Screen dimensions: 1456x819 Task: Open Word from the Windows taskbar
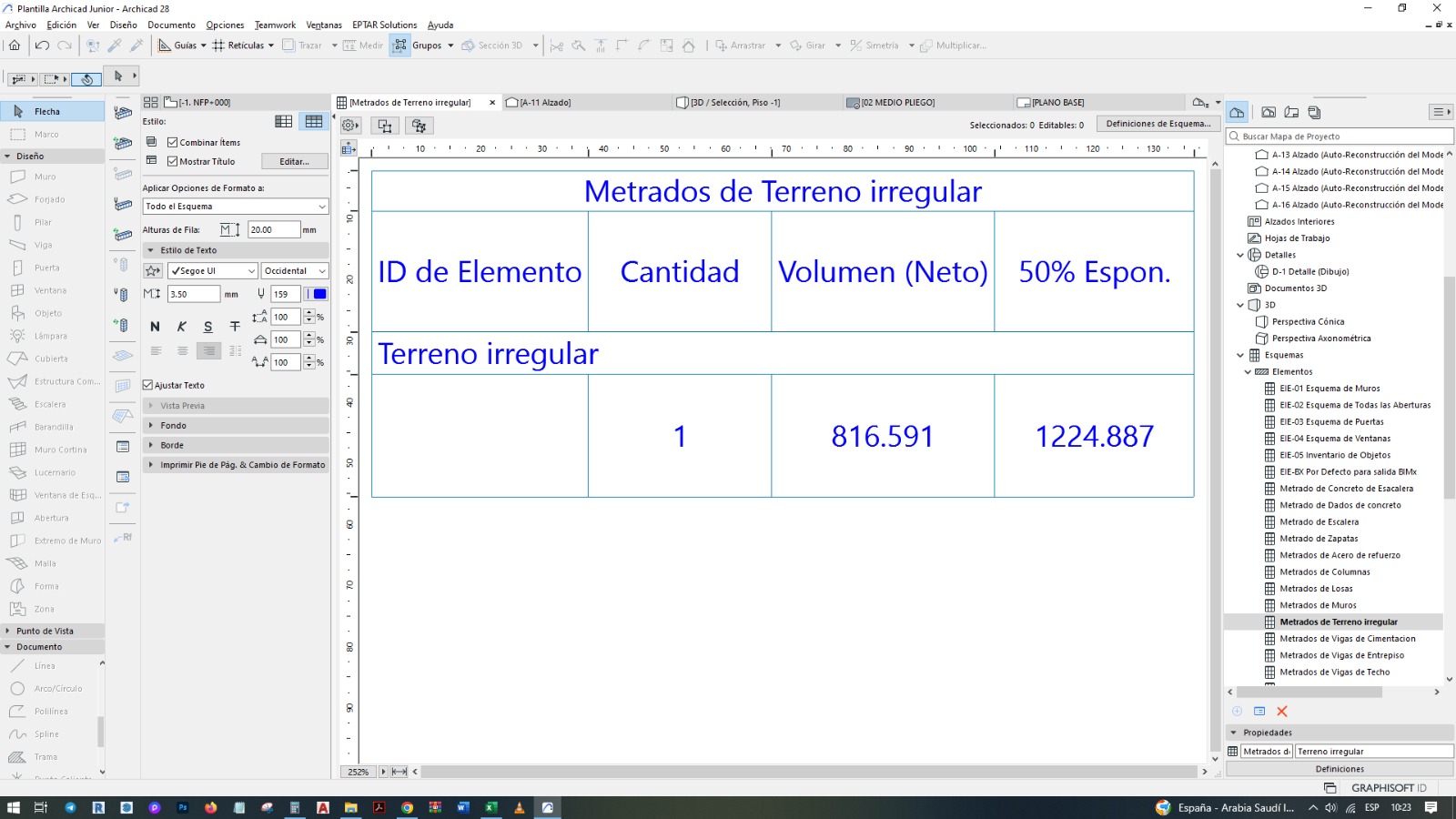click(x=463, y=807)
